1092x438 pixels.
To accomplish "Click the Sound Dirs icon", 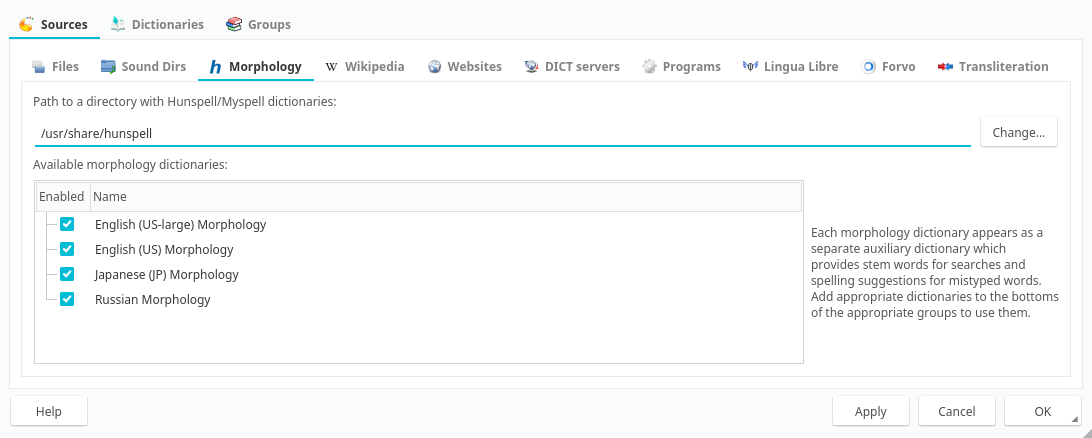I will (109, 67).
